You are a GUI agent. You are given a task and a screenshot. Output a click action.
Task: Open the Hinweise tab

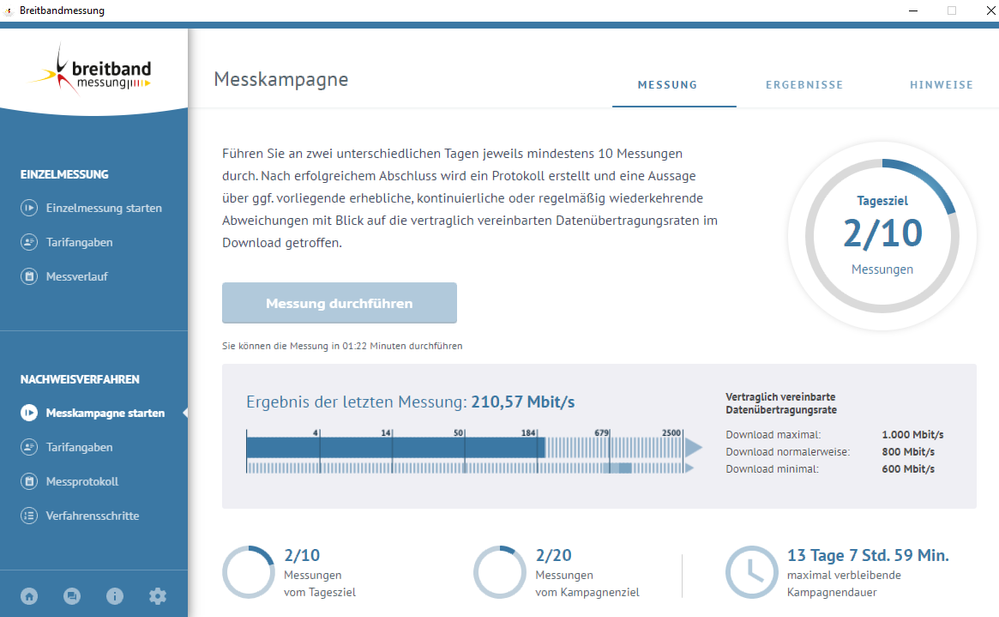click(941, 85)
